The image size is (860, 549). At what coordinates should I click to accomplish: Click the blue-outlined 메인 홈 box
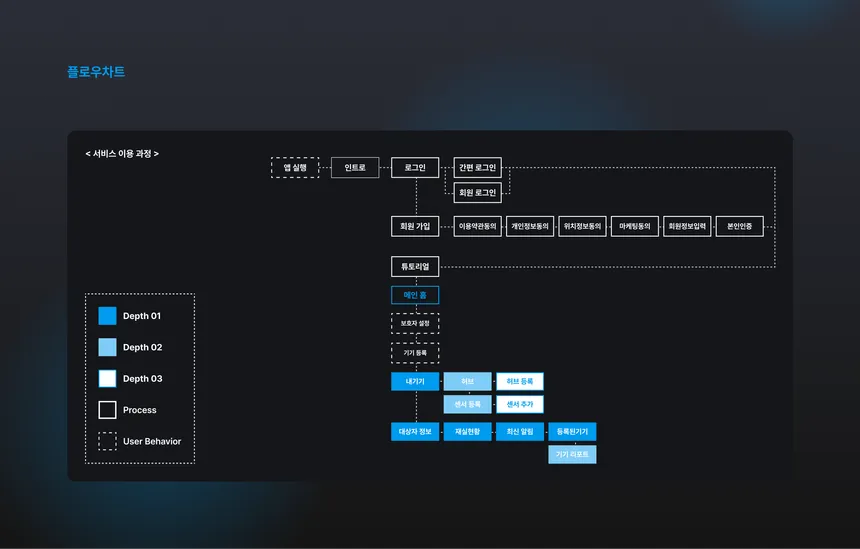[415, 295]
